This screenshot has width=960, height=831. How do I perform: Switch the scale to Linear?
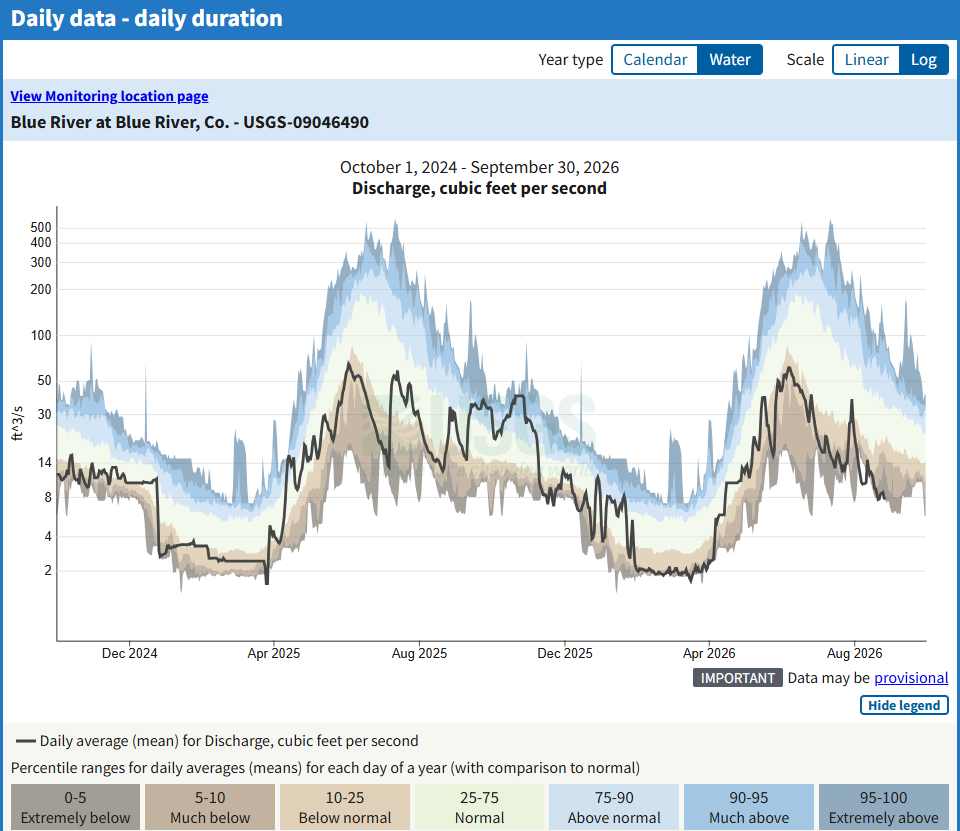point(866,59)
